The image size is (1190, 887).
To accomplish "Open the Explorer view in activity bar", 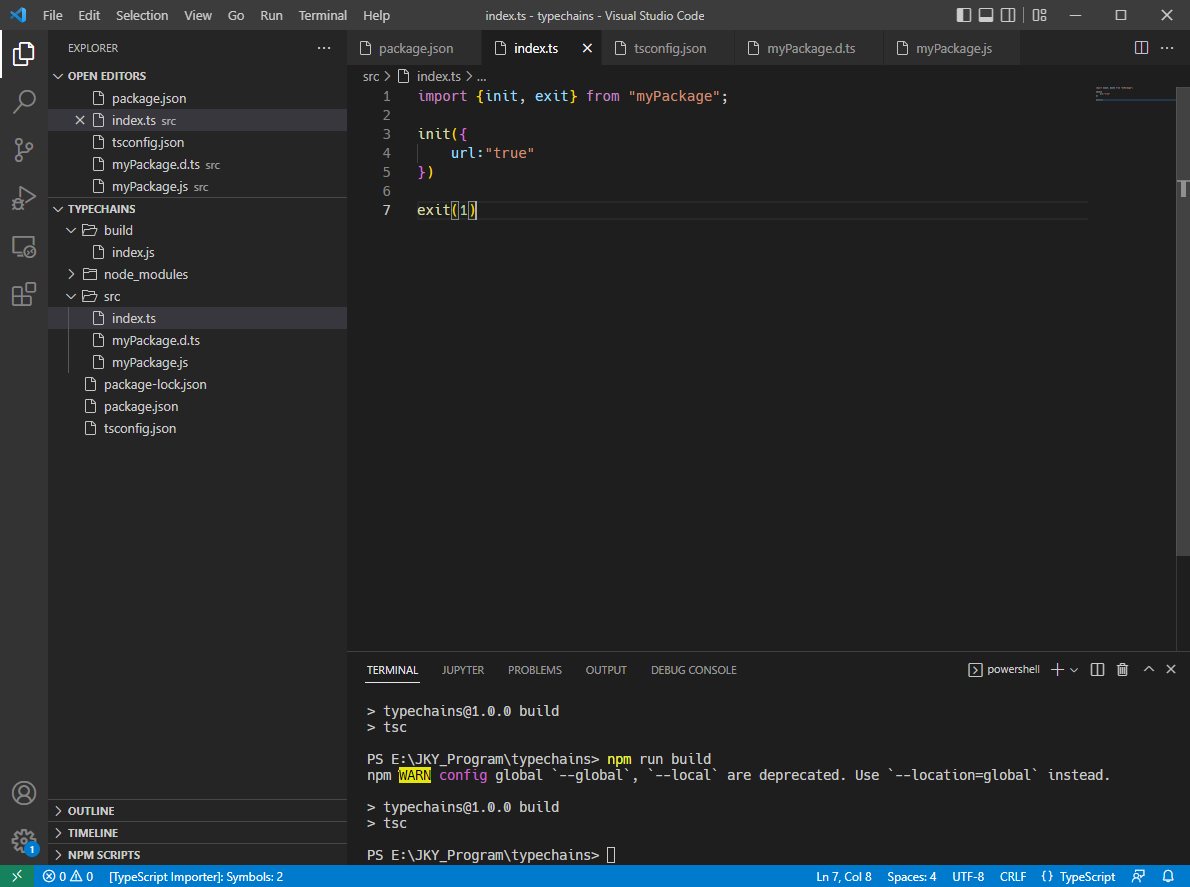I will [x=24, y=54].
